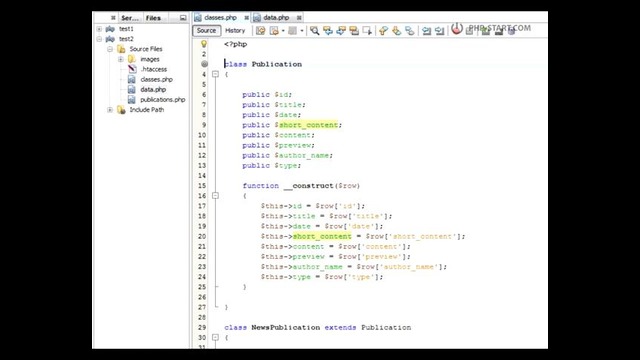Toggle Highlight Search in editor toolbar
640x360 pixels.
point(354,31)
